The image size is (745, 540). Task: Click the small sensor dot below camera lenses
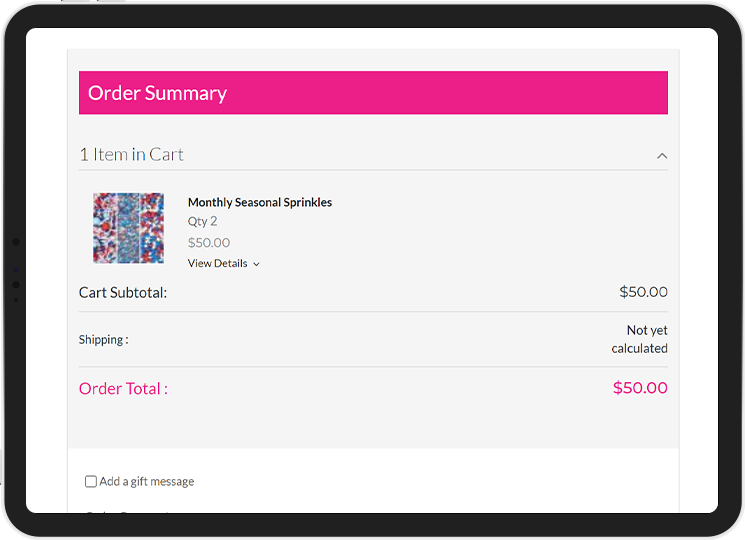[16, 300]
